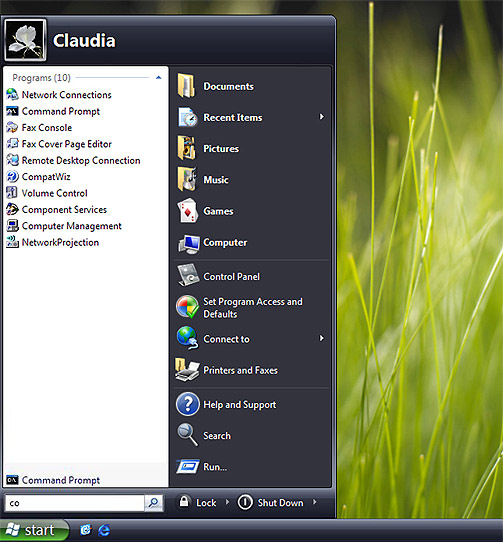The image size is (503, 542).
Task: Click the Help and Support question mark icon
Action: coord(187,404)
